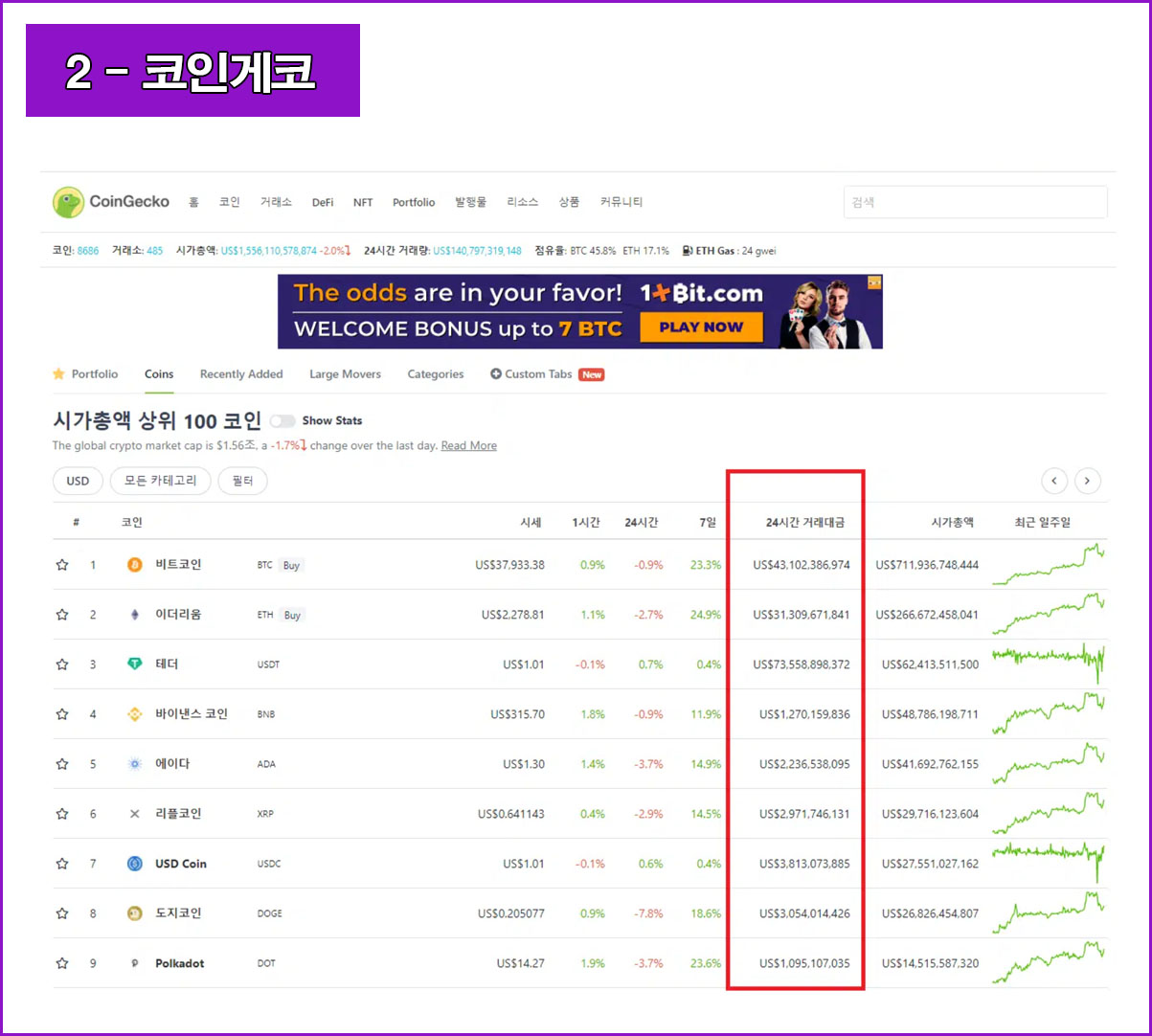This screenshot has height=1036, width=1152.
Task: Open the USD currency selector
Action: [78, 481]
